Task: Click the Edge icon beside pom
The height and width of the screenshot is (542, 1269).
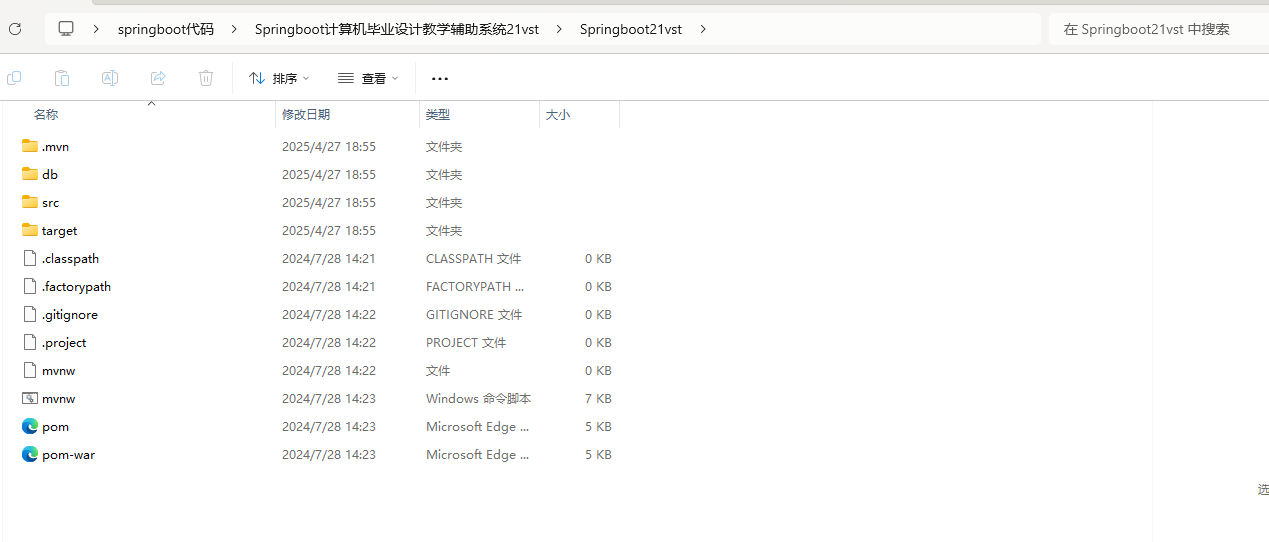Action: pyautogui.click(x=30, y=426)
